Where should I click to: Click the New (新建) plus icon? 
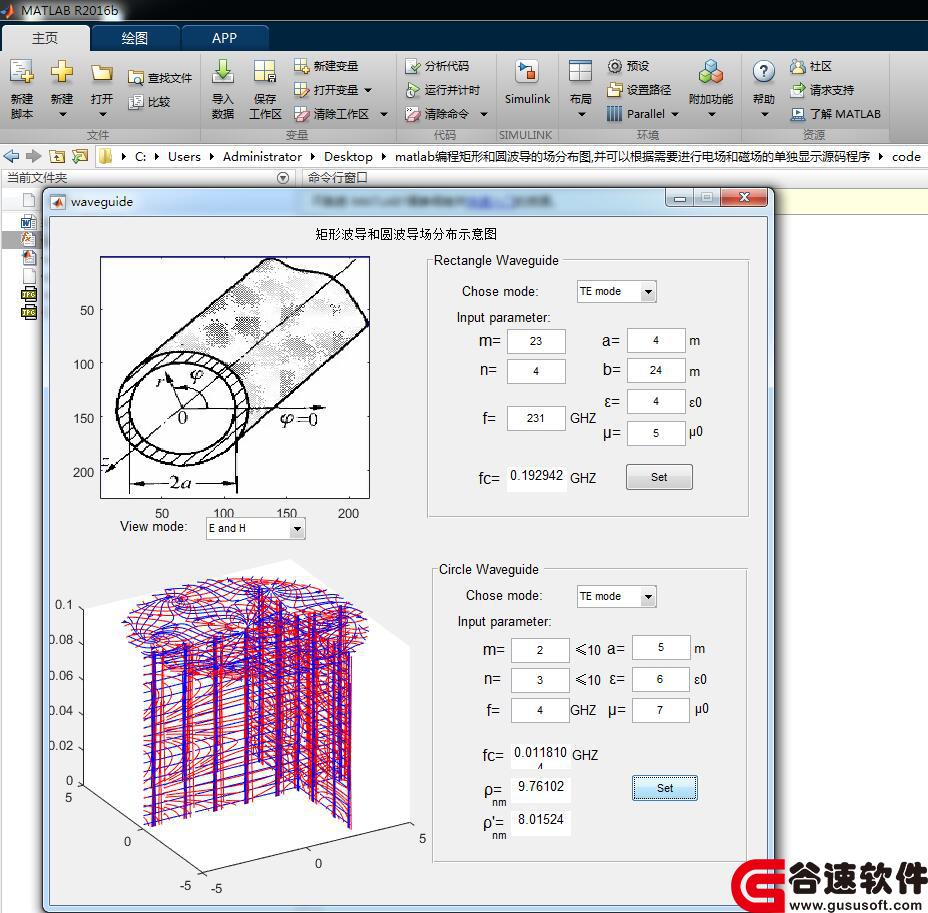[x=62, y=72]
